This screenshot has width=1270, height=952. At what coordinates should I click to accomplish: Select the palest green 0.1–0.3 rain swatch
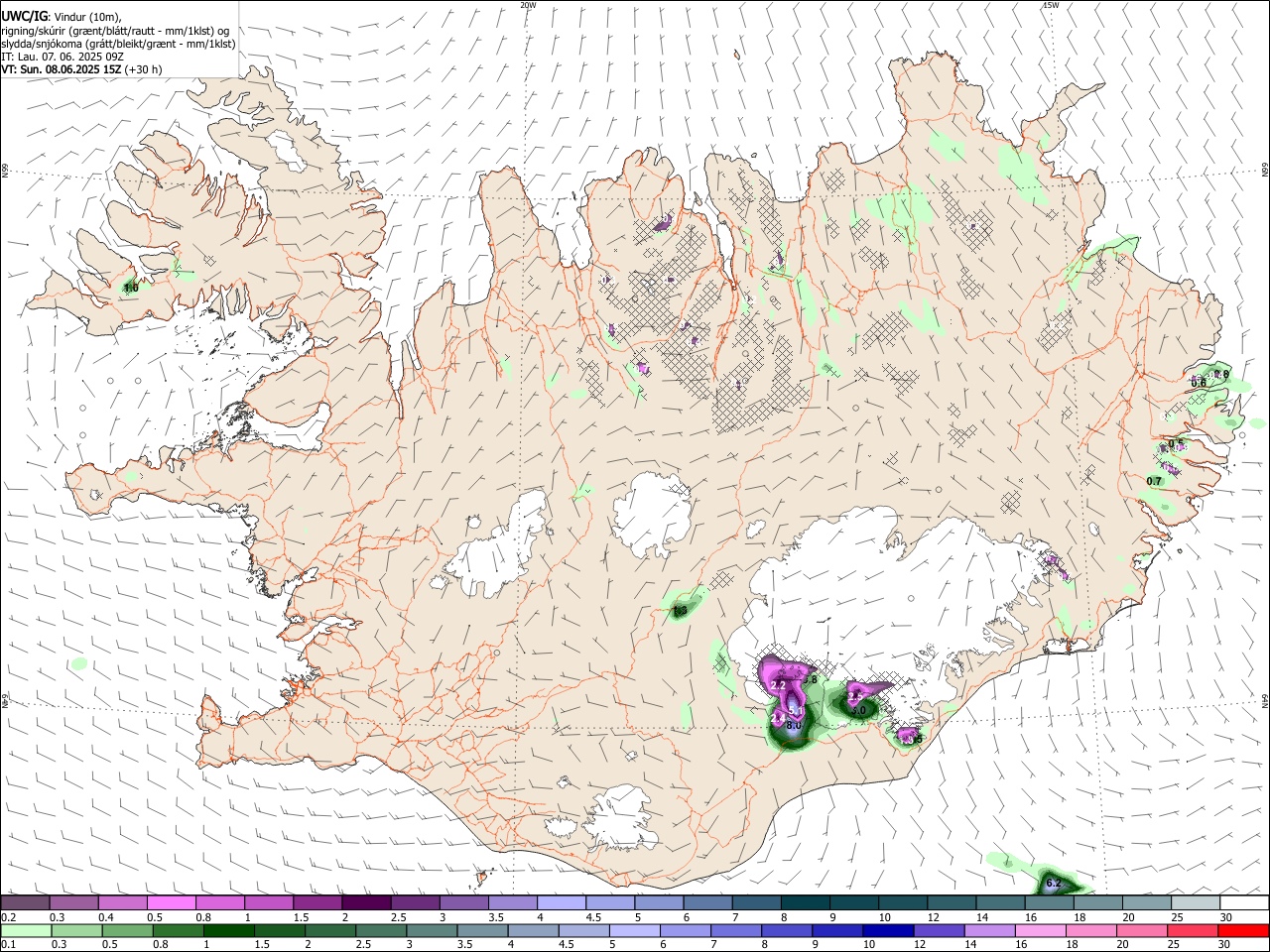pos(27,931)
